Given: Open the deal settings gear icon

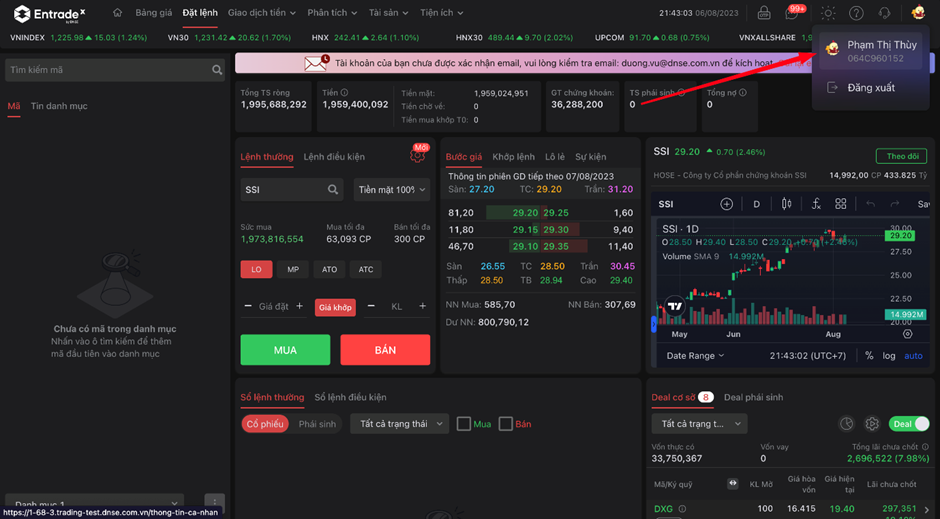Looking at the screenshot, I should [872, 424].
